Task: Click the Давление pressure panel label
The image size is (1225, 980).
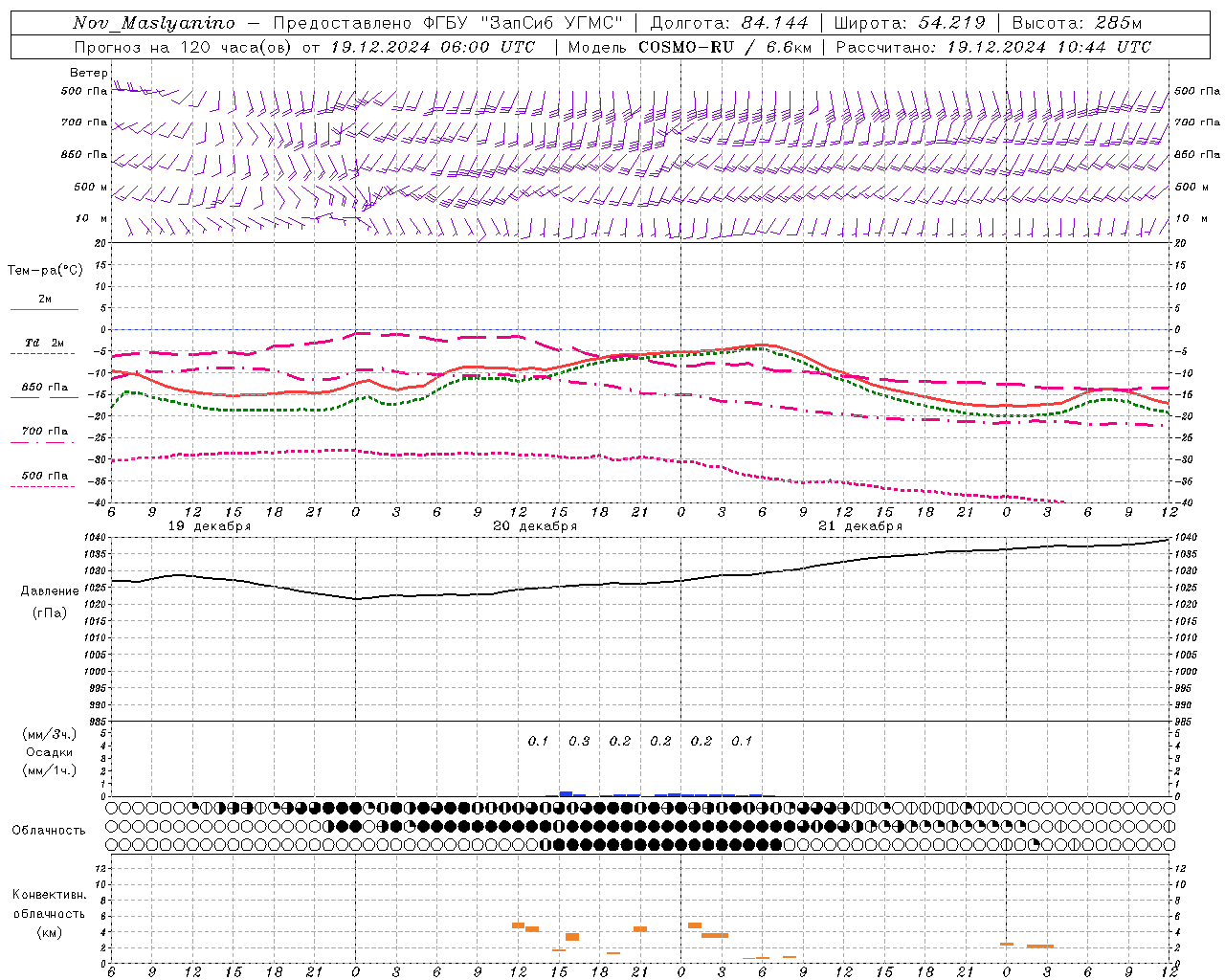Action: click(50, 591)
